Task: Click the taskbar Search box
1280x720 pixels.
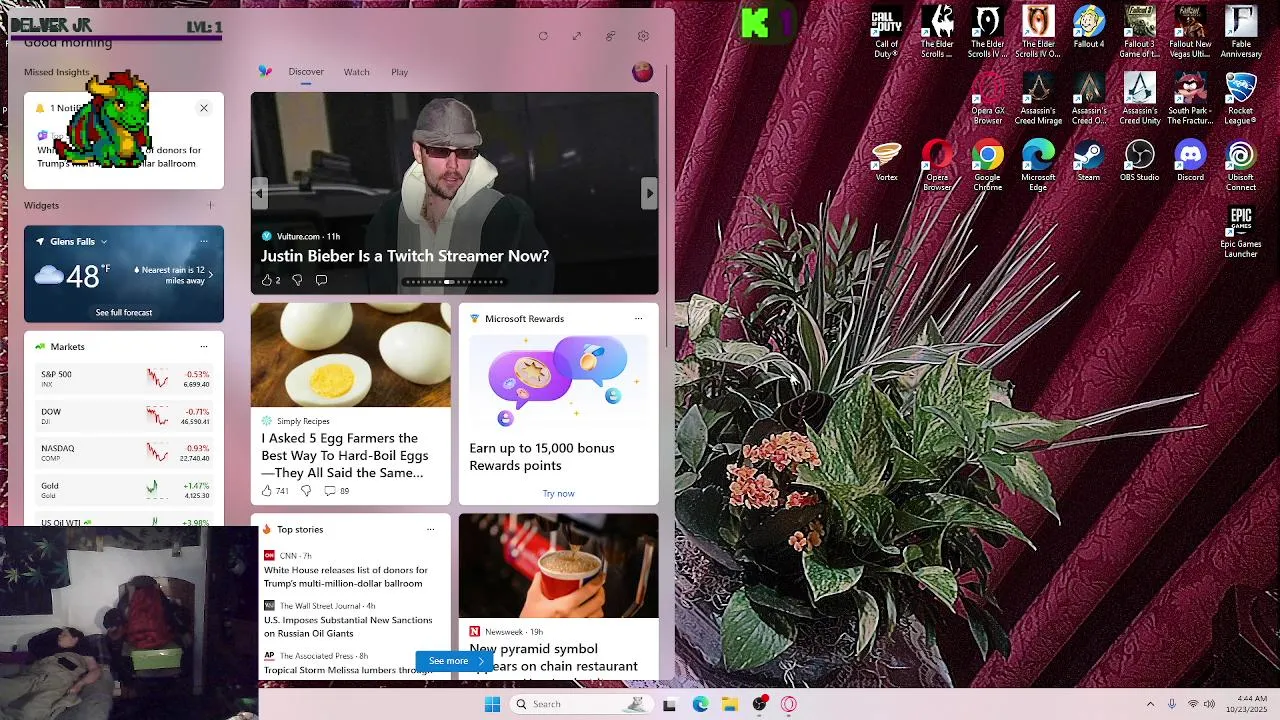Action: [581, 704]
